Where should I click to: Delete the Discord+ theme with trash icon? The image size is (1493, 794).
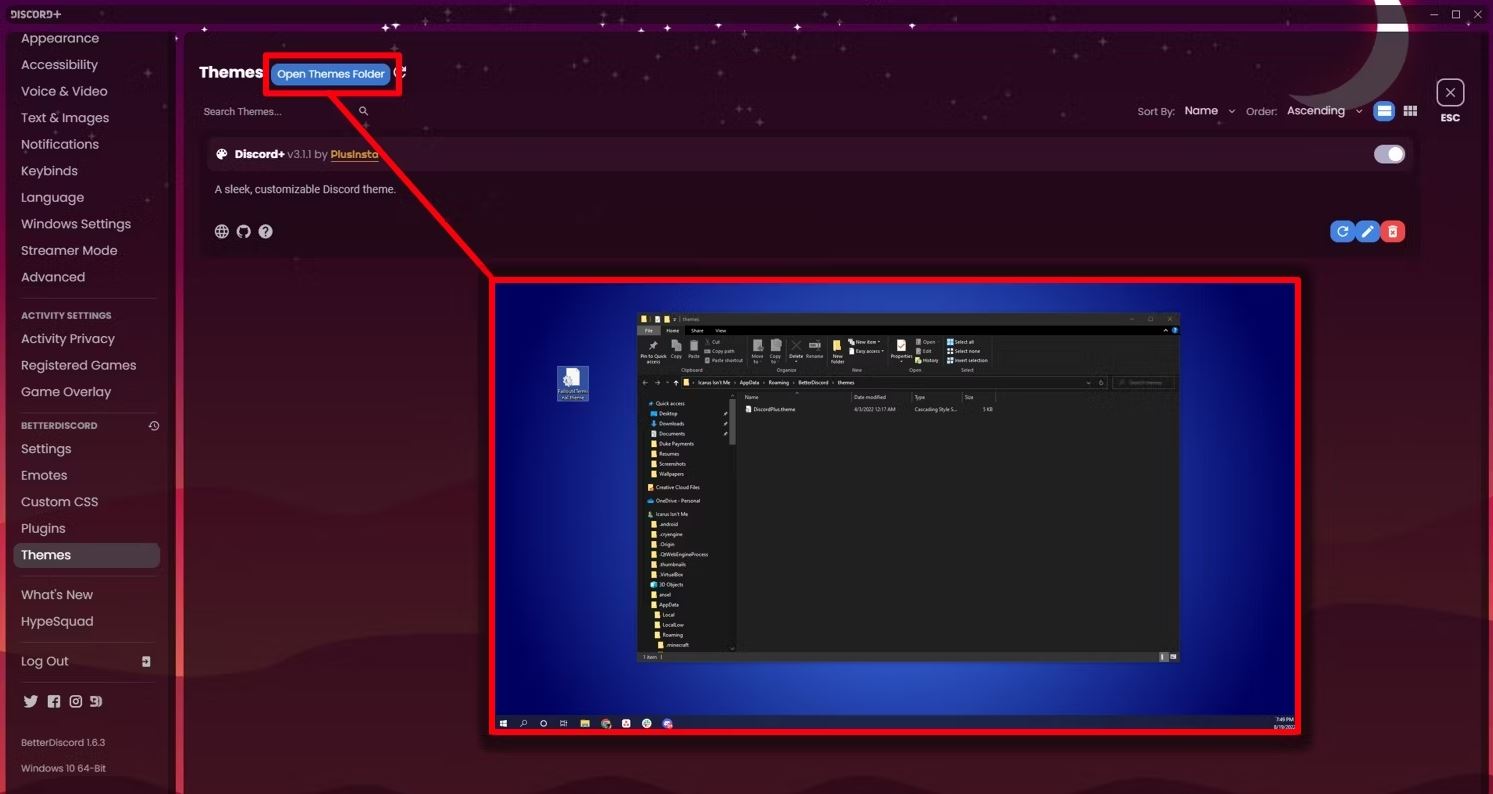pyautogui.click(x=1392, y=232)
